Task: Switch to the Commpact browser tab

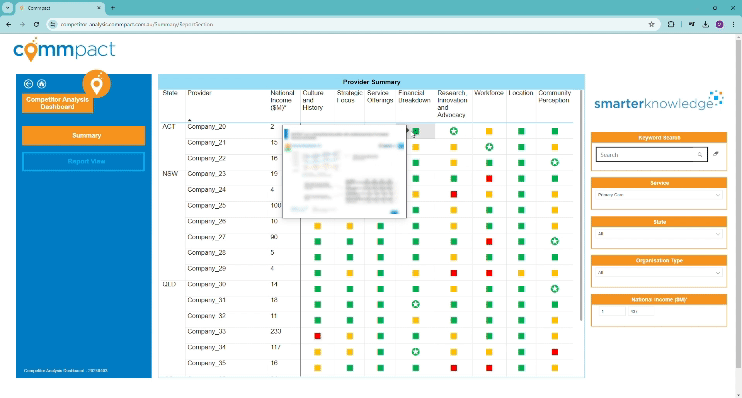Action: coord(60,8)
